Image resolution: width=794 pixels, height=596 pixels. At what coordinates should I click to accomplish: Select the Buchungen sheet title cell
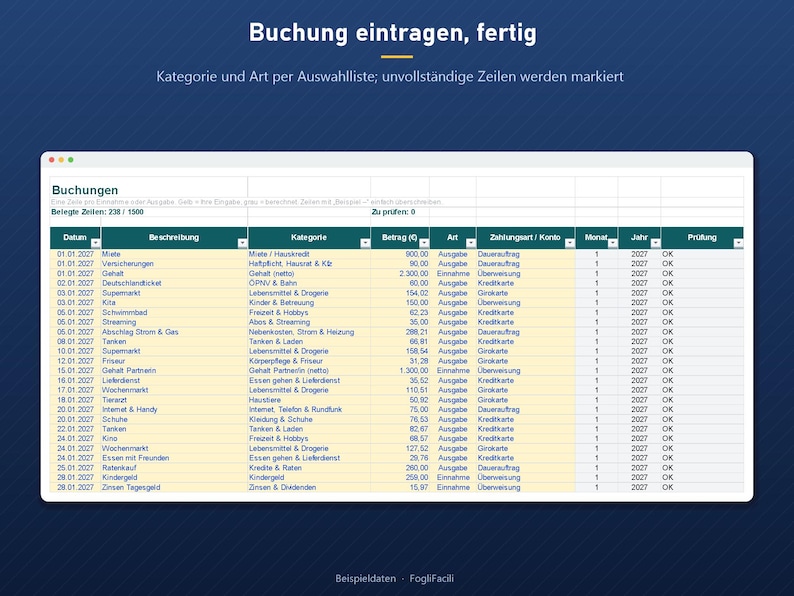click(149, 188)
